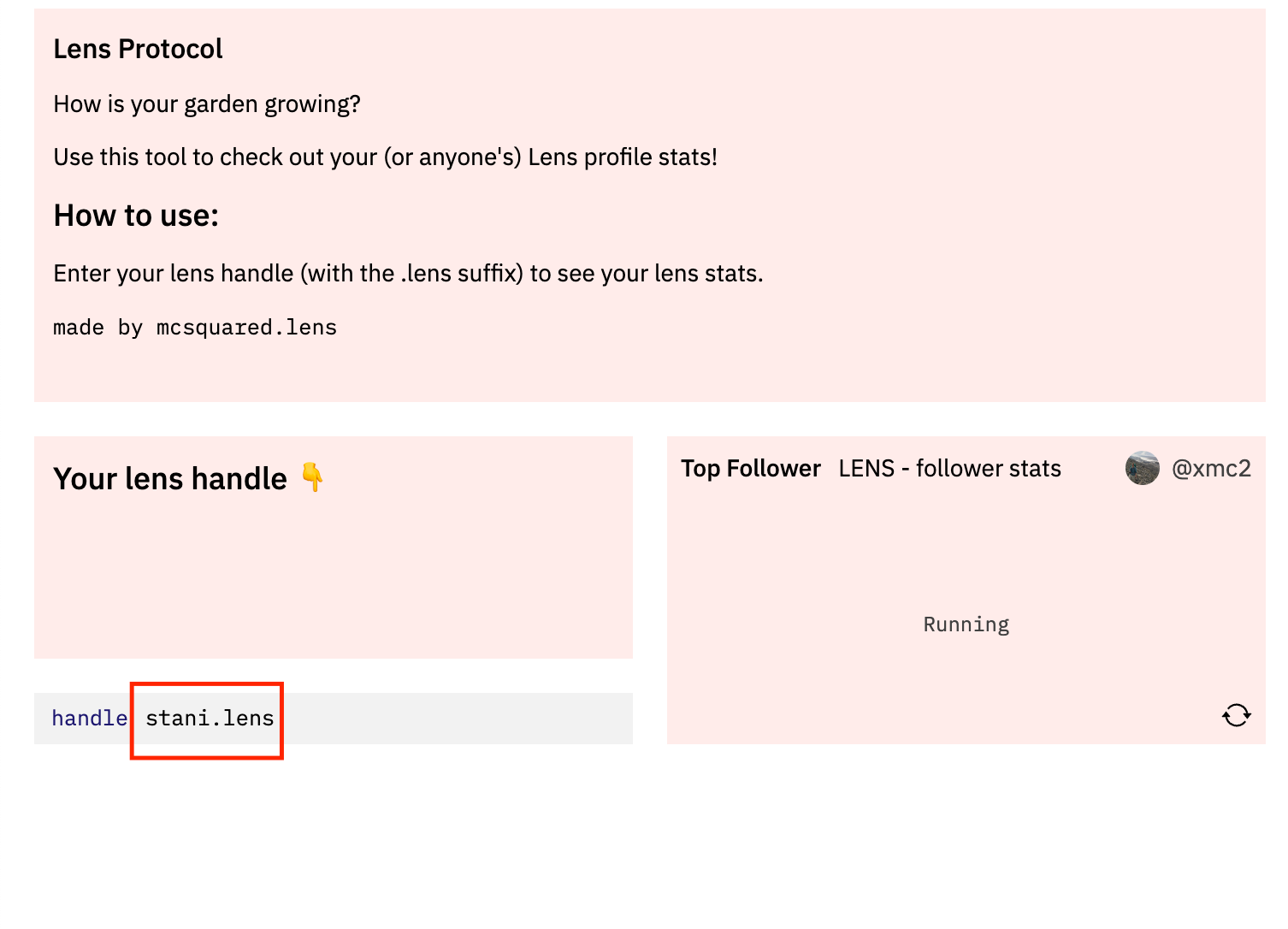1288x929 pixels.
Task: Open the @xmc2 author link
Action: click(1211, 468)
